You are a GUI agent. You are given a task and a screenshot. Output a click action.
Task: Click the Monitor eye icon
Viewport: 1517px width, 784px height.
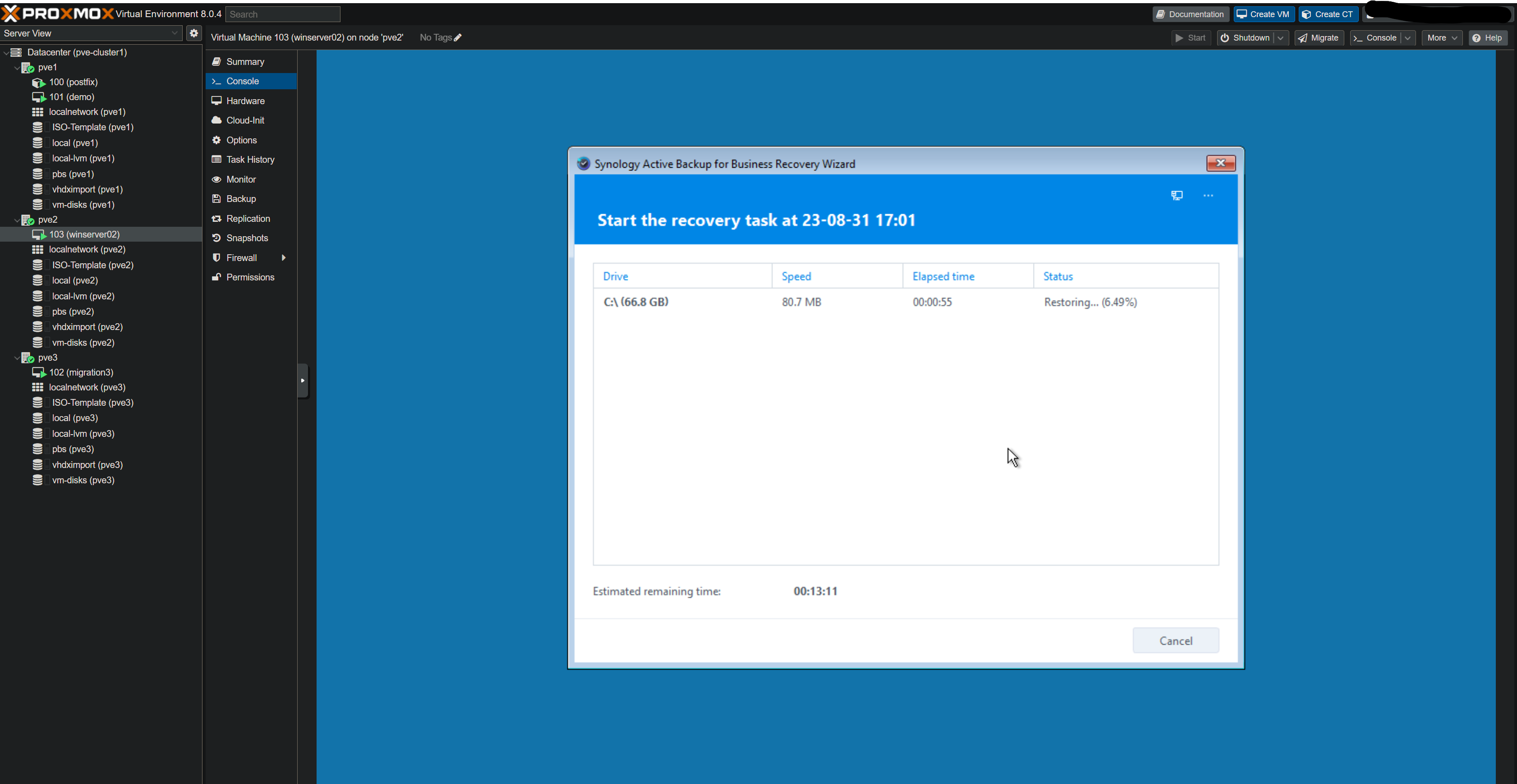click(216, 179)
